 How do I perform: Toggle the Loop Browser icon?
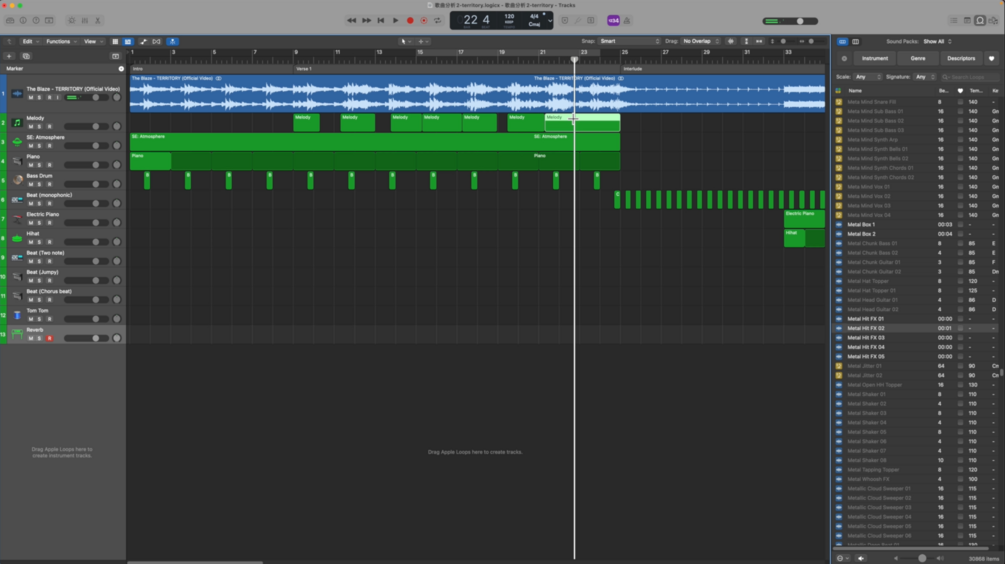click(x=980, y=21)
